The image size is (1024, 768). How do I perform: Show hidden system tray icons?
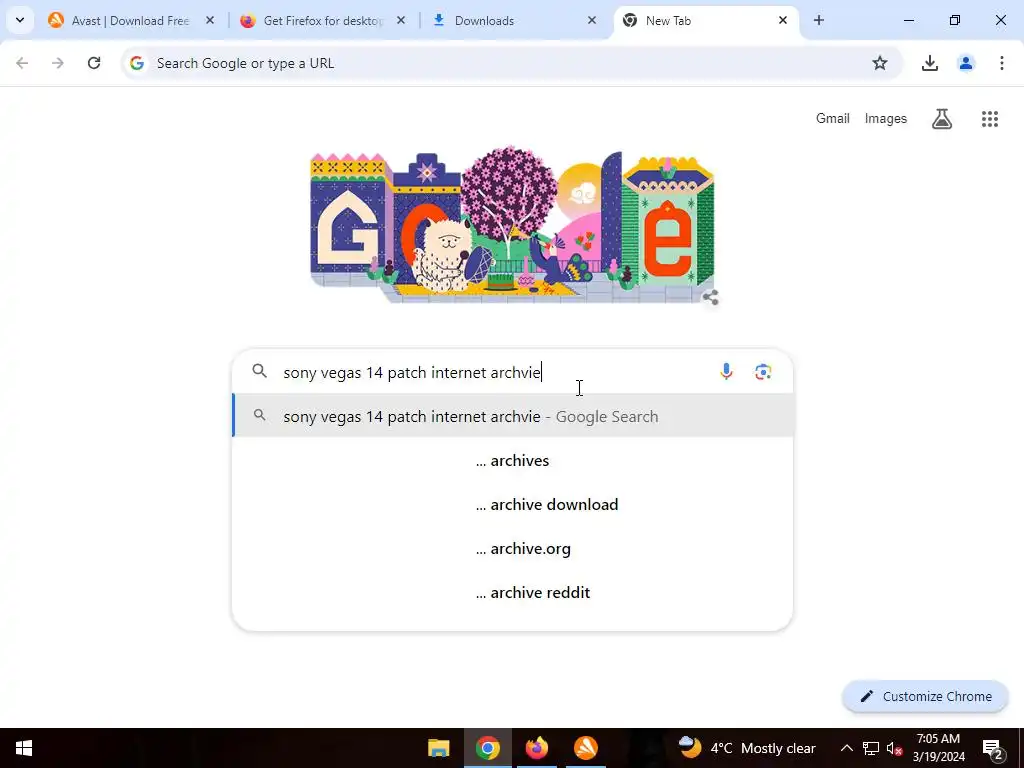tap(846, 748)
